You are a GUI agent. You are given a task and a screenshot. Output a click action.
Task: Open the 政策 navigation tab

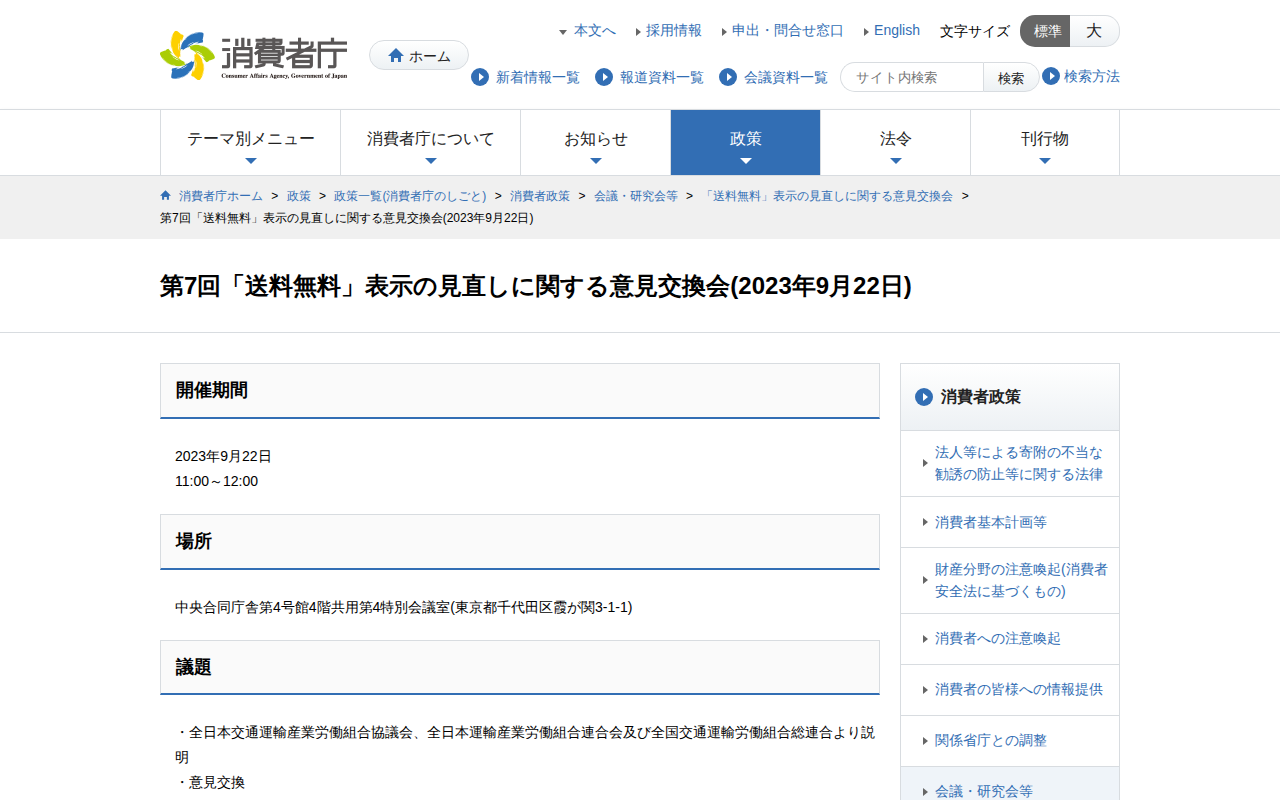pyautogui.click(x=746, y=143)
